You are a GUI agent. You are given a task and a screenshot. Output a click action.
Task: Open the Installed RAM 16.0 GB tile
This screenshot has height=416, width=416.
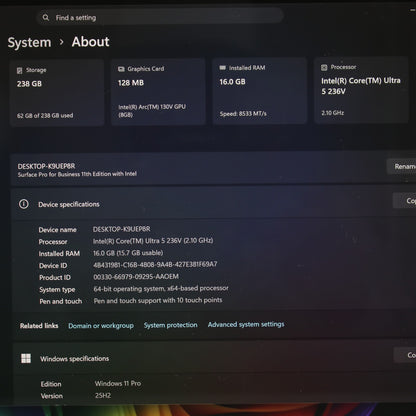point(260,91)
